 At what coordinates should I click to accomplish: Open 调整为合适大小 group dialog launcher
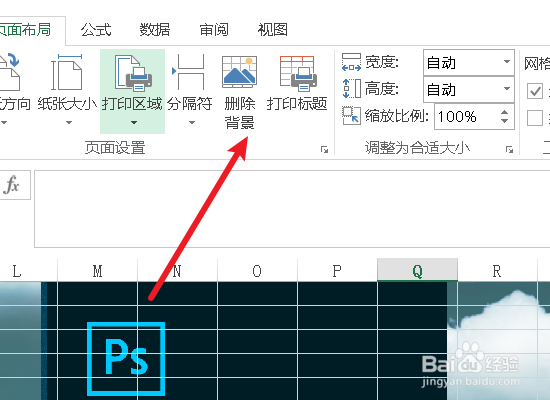tap(509, 150)
